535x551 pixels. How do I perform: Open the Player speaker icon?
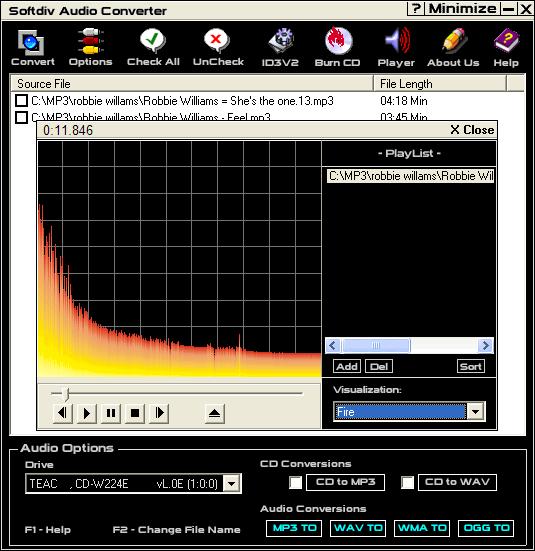pos(396,47)
